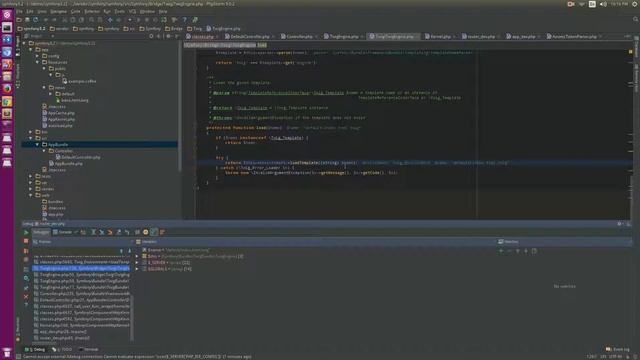Open the Run menu
This screenshot has width=640, height=360.
(x=107, y=11)
